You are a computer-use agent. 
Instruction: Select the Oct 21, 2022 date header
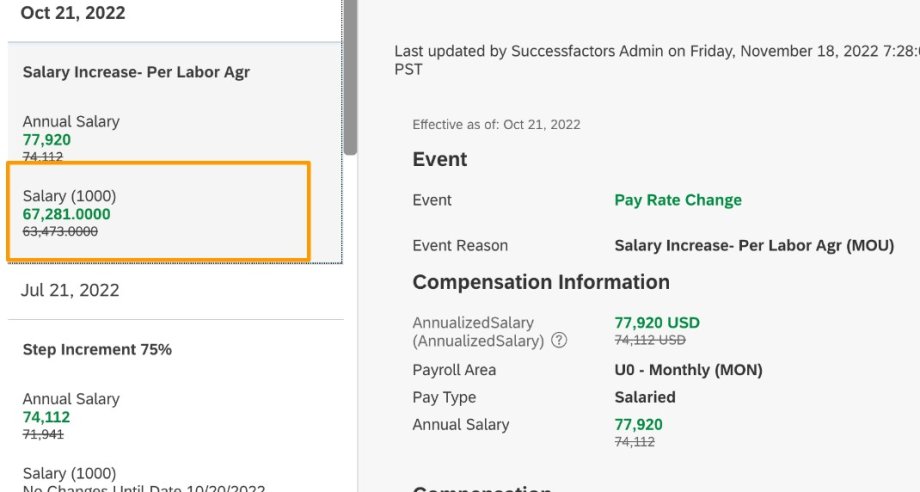(73, 14)
